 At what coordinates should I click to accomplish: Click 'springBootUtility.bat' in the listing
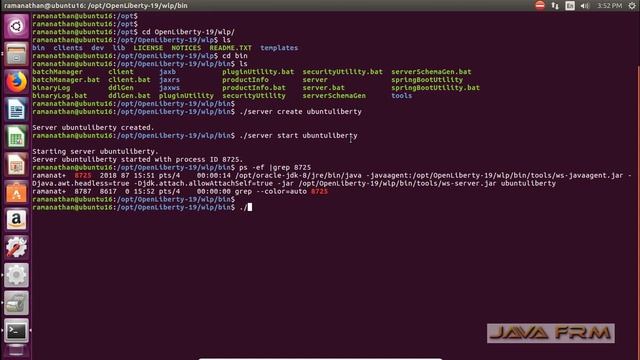436,88
